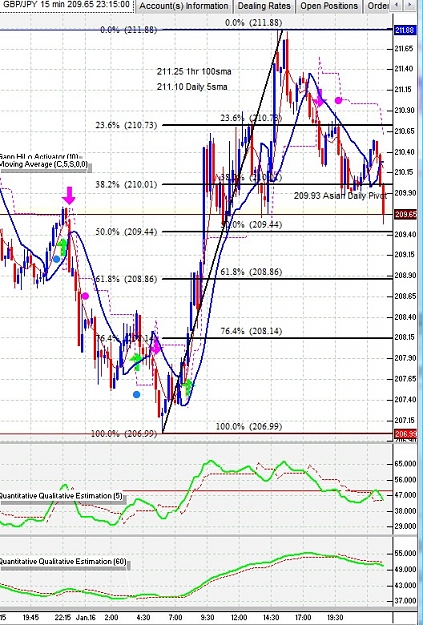Click the 47.000 value on the QQE (5) scale
Screen dimensions: 423x625
click(x=405, y=495)
